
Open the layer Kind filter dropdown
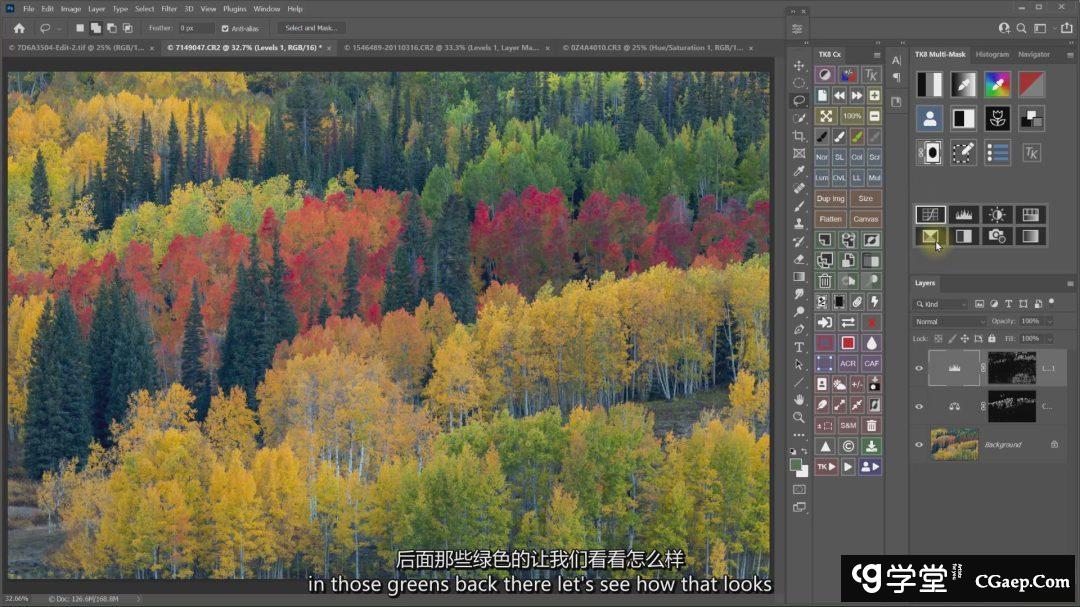pos(941,304)
